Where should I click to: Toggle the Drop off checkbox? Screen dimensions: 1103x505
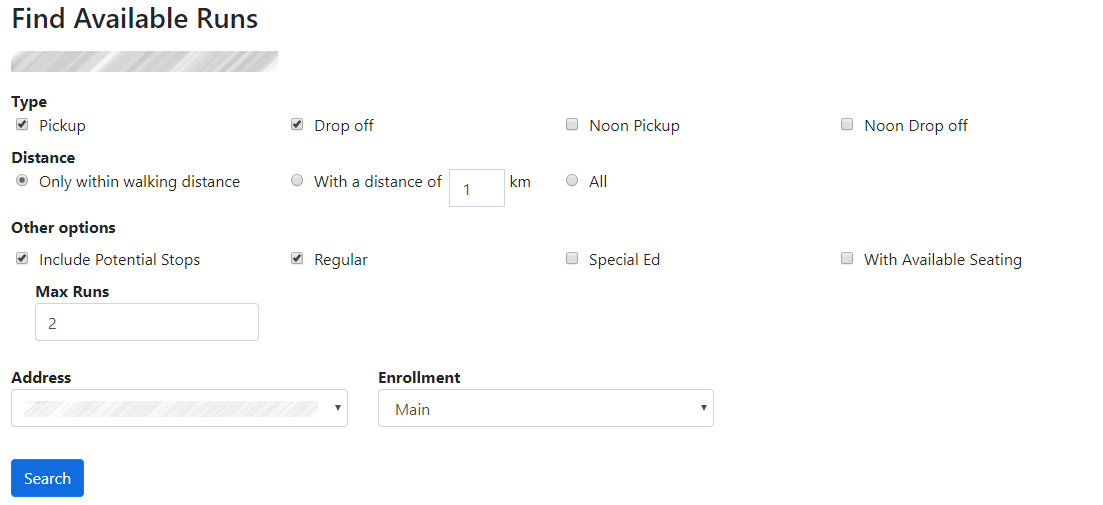pos(297,125)
